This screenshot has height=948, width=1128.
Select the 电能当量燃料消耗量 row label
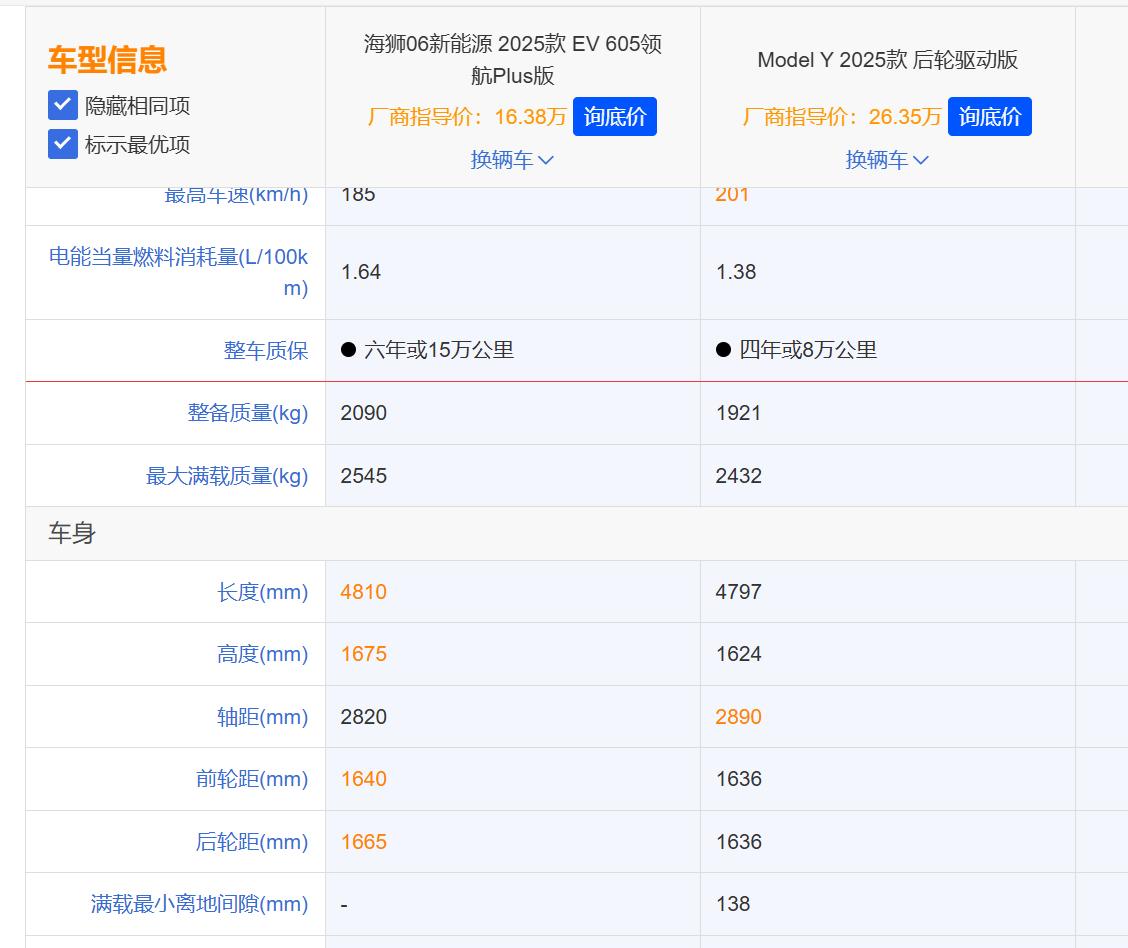[180, 272]
